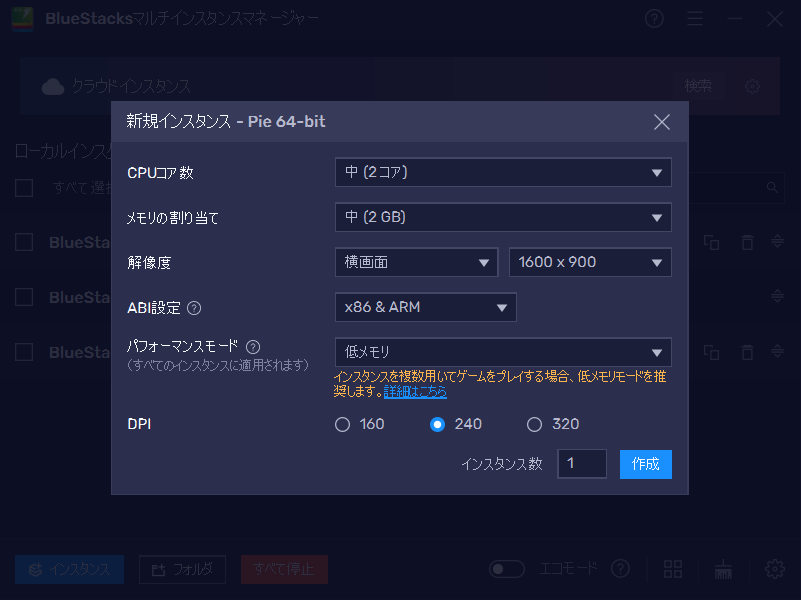The image size is (801, 602).
Task: Select DPI 160 radio button
Action: coord(342,425)
